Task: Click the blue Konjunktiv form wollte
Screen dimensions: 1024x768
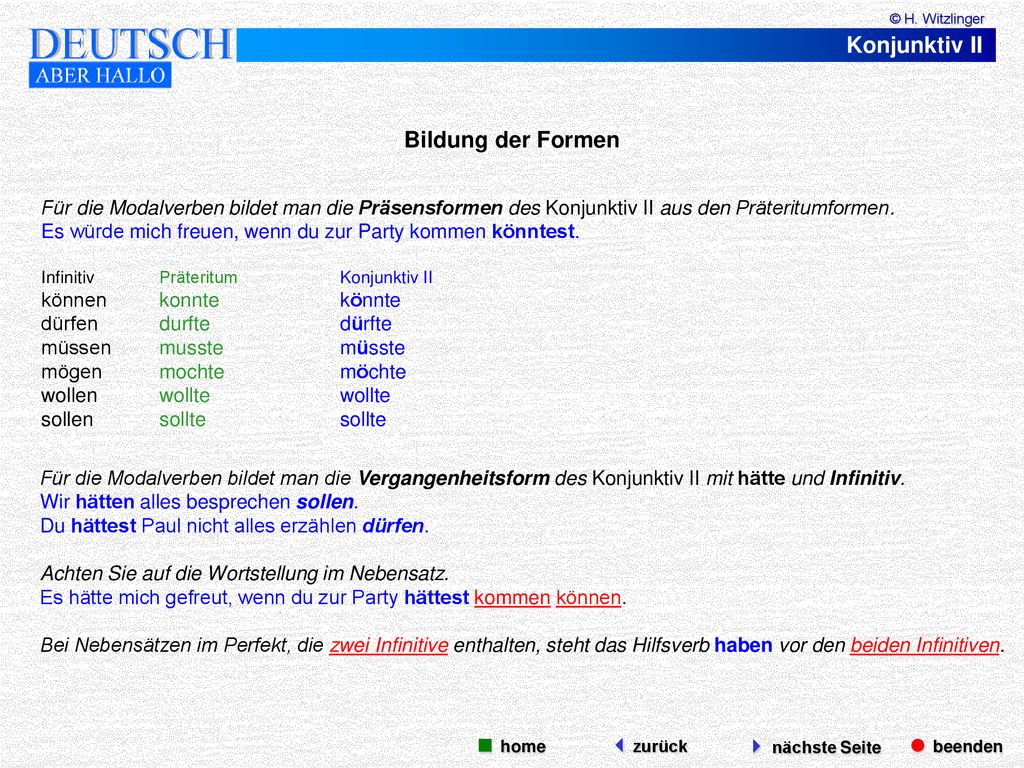Action: tap(365, 396)
